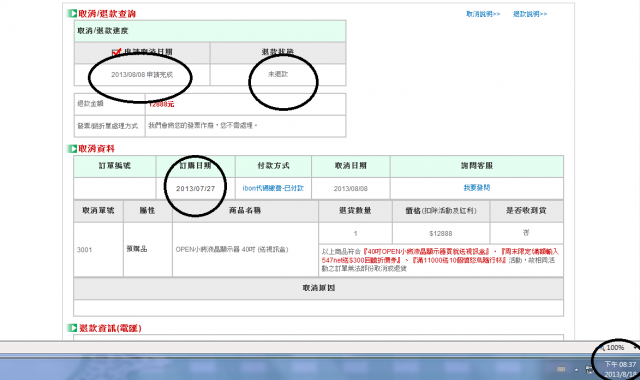Click the red checkmark beside 申請取消日期
Viewport: 640px width, 380px height.
point(117,52)
